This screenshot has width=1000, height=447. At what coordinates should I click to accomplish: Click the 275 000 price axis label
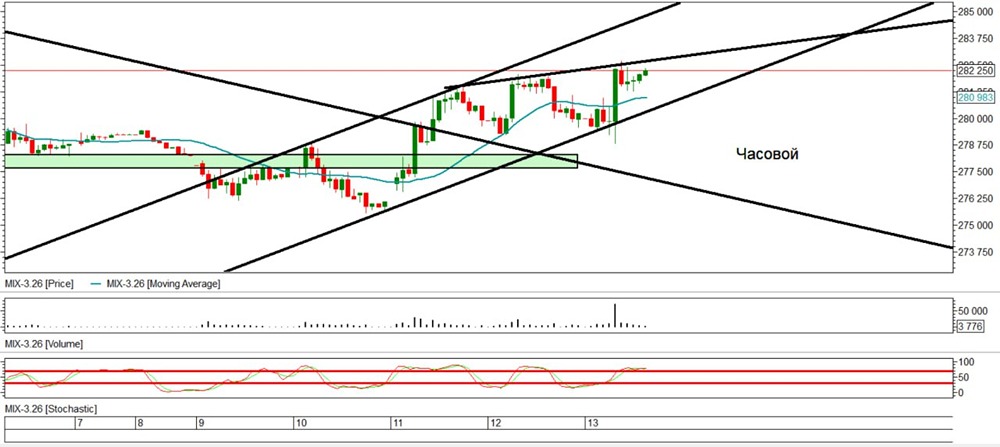click(x=975, y=225)
